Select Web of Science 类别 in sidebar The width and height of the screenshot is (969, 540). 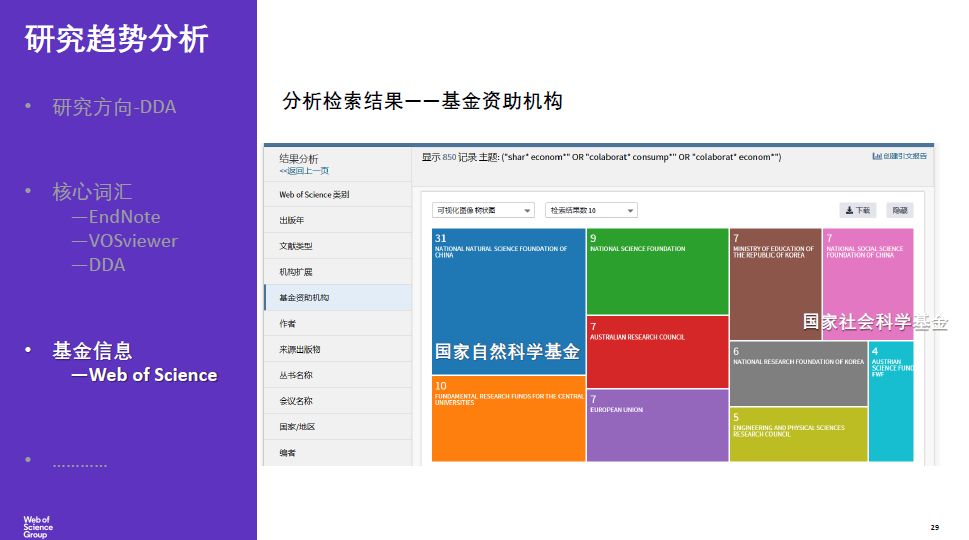(314, 195)
